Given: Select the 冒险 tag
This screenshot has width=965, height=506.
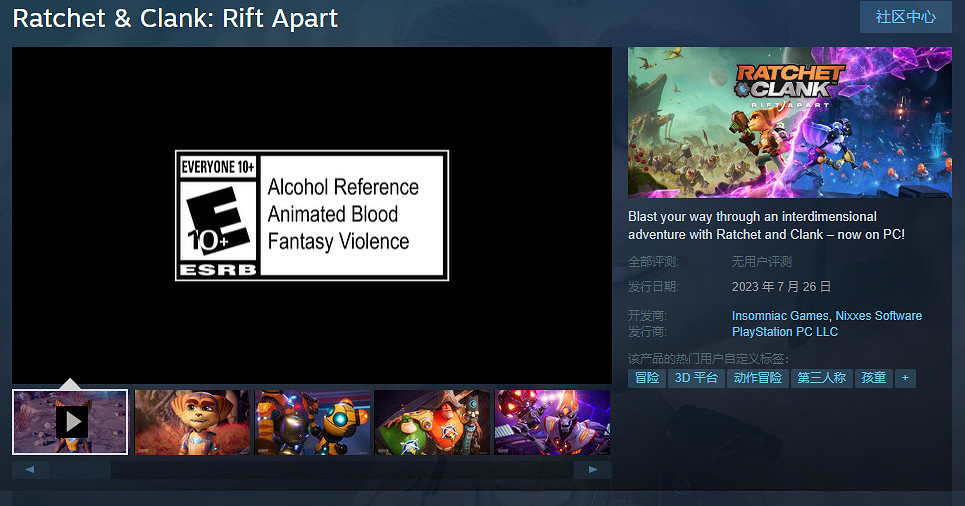Looking at the screenshot, I should pyautogui.click(x=647, y=378).
